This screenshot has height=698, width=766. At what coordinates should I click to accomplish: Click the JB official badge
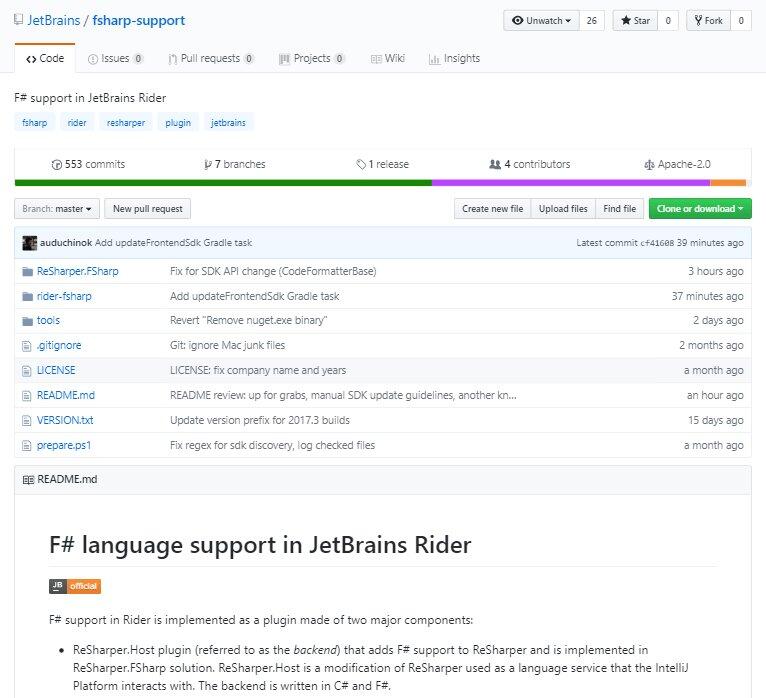[x=75, y=586]
